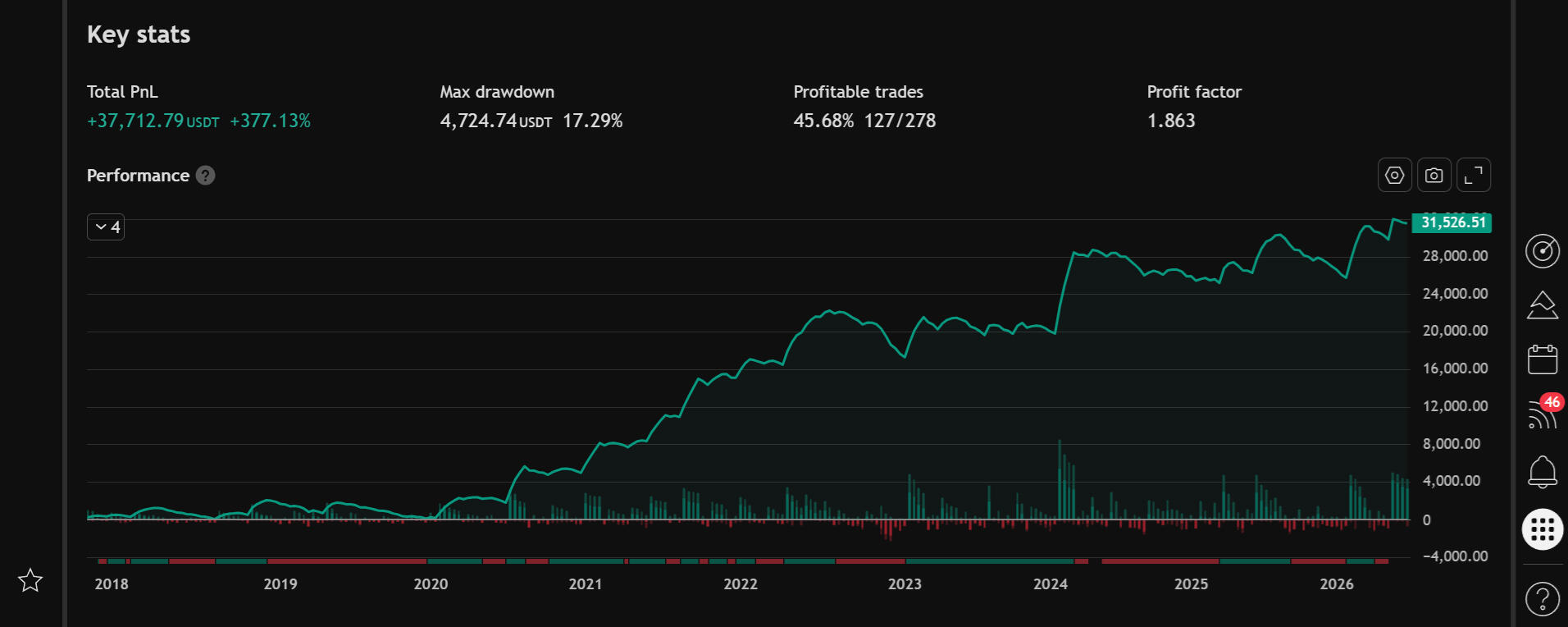This screenshot has height=627, width=1568.
Task: Click the Profit factor 1.863 value
Action: 1171,121
